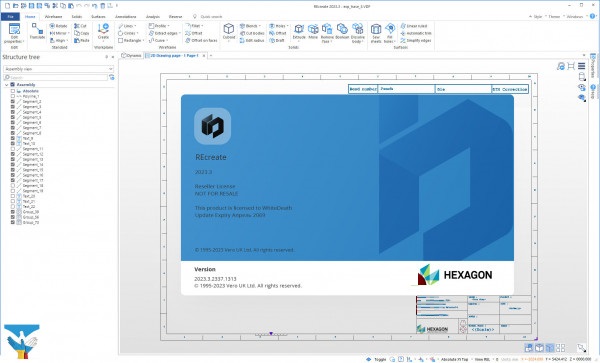600x363 pixels.
Task: Click Edit radius command
Action: 252,40
